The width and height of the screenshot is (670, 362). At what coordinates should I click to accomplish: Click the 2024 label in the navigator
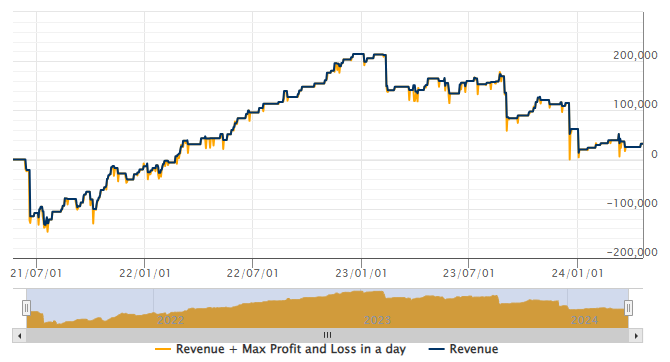point(585,320)
